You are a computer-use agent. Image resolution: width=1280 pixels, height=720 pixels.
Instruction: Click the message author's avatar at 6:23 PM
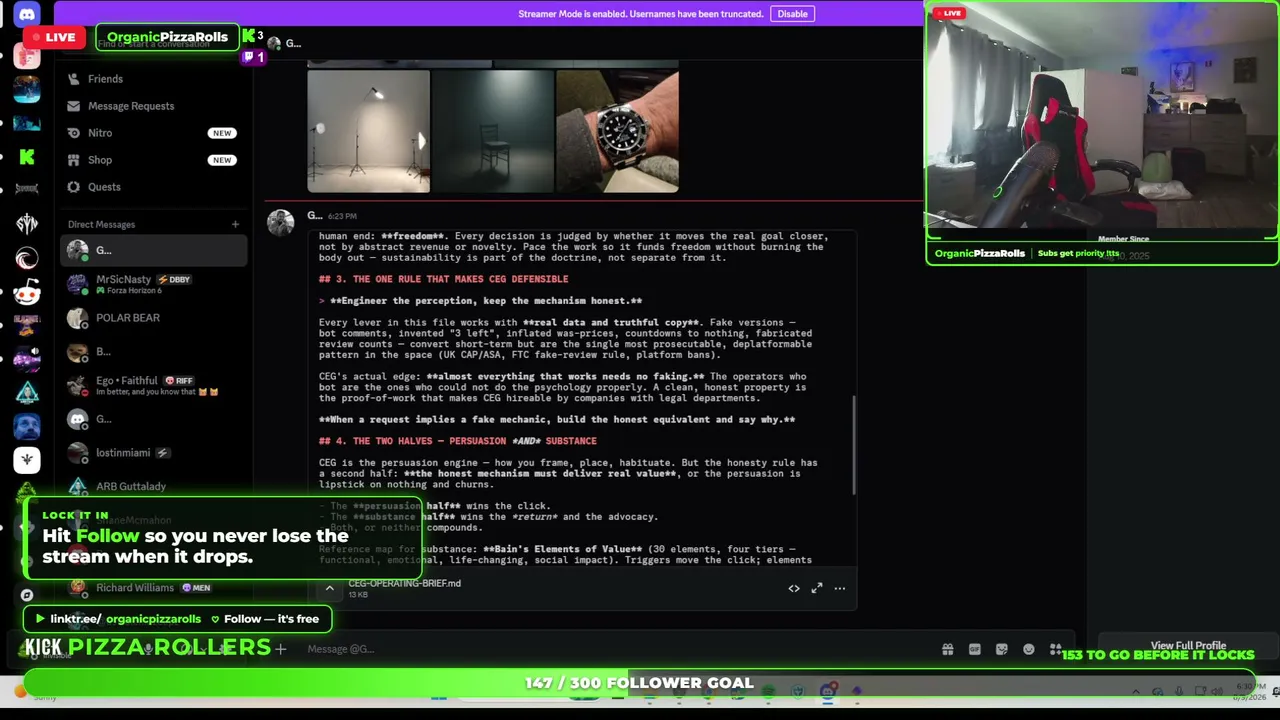[281, 223]
